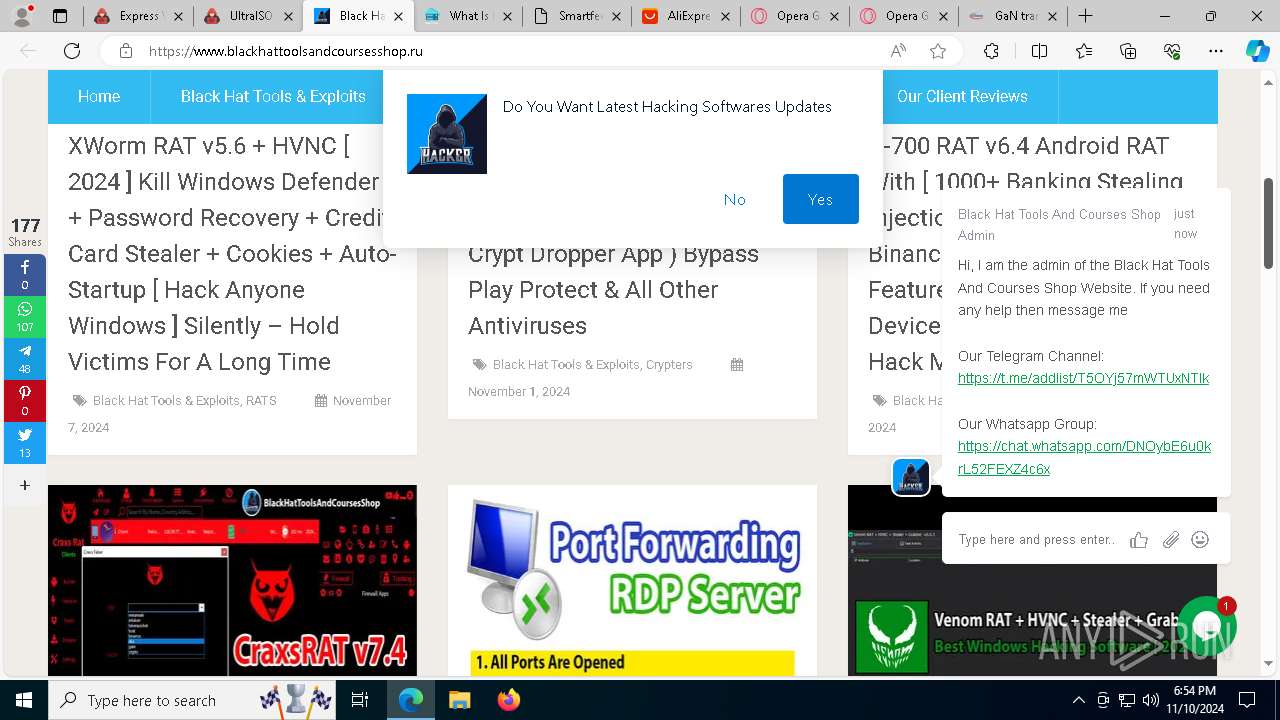Switch to the What Is tab

pos(468,16)
